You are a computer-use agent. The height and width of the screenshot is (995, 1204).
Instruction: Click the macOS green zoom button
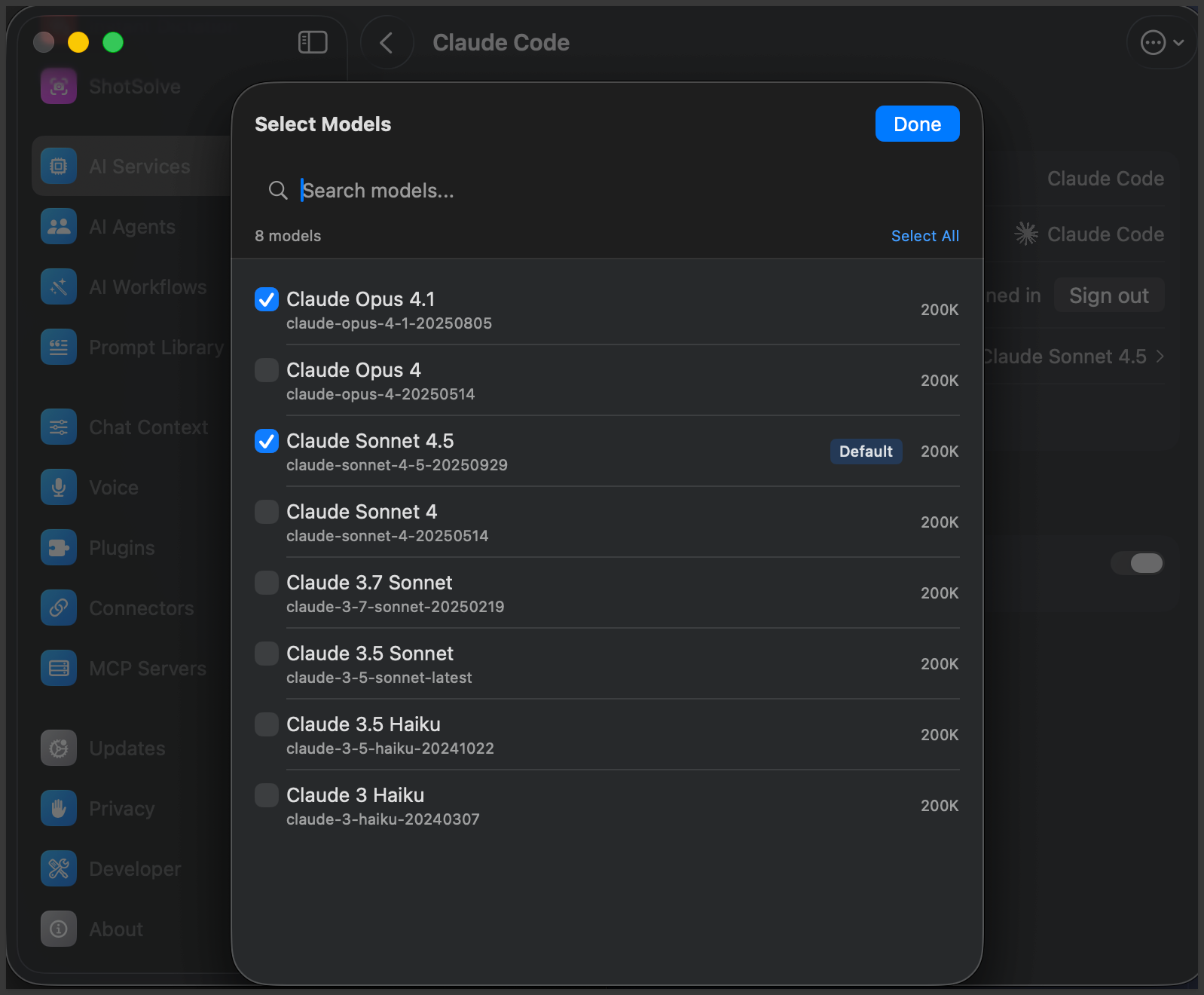click(x=113, y=42)
